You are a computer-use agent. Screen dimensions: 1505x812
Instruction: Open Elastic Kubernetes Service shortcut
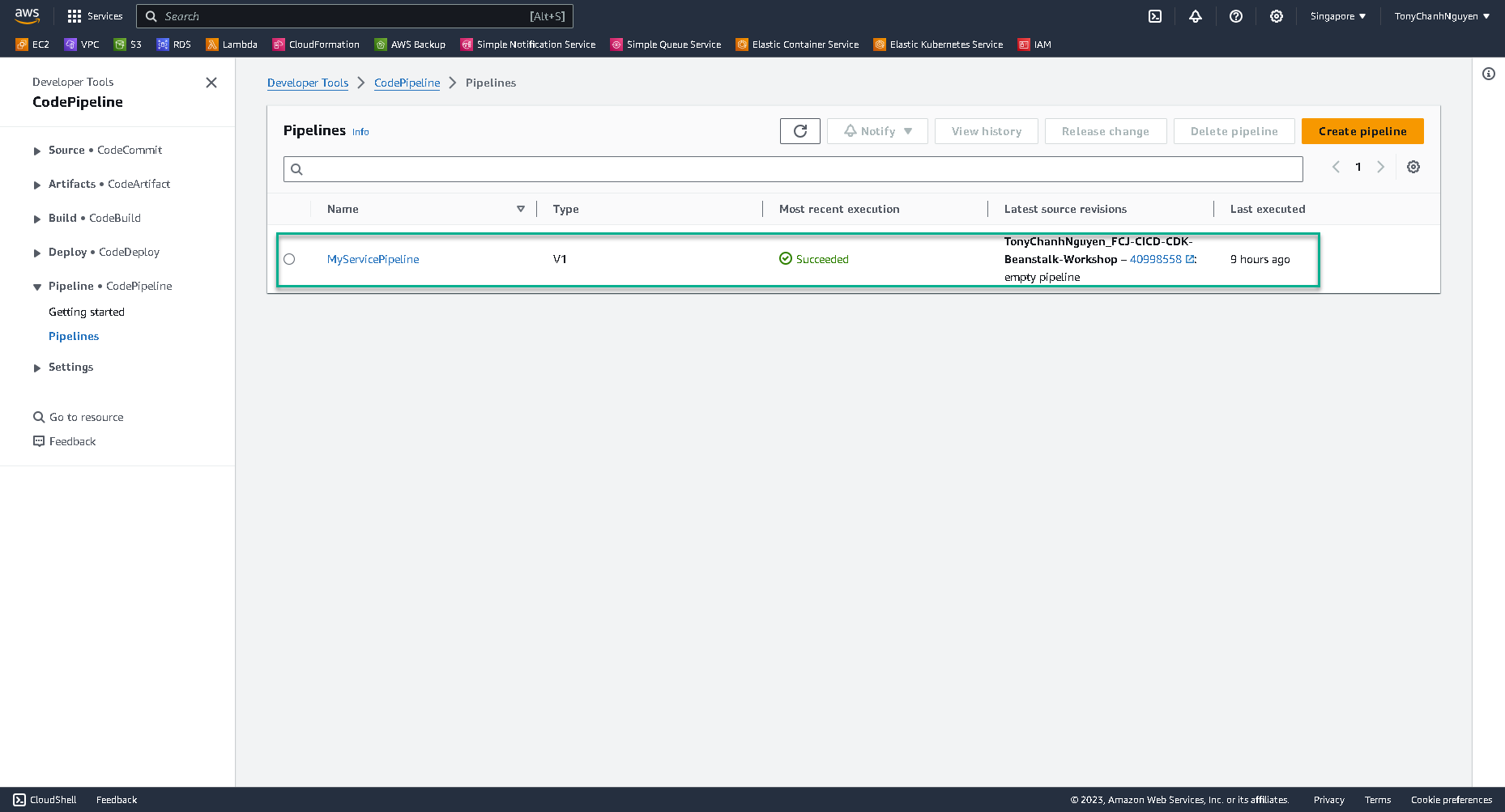(x=938, y=45)
